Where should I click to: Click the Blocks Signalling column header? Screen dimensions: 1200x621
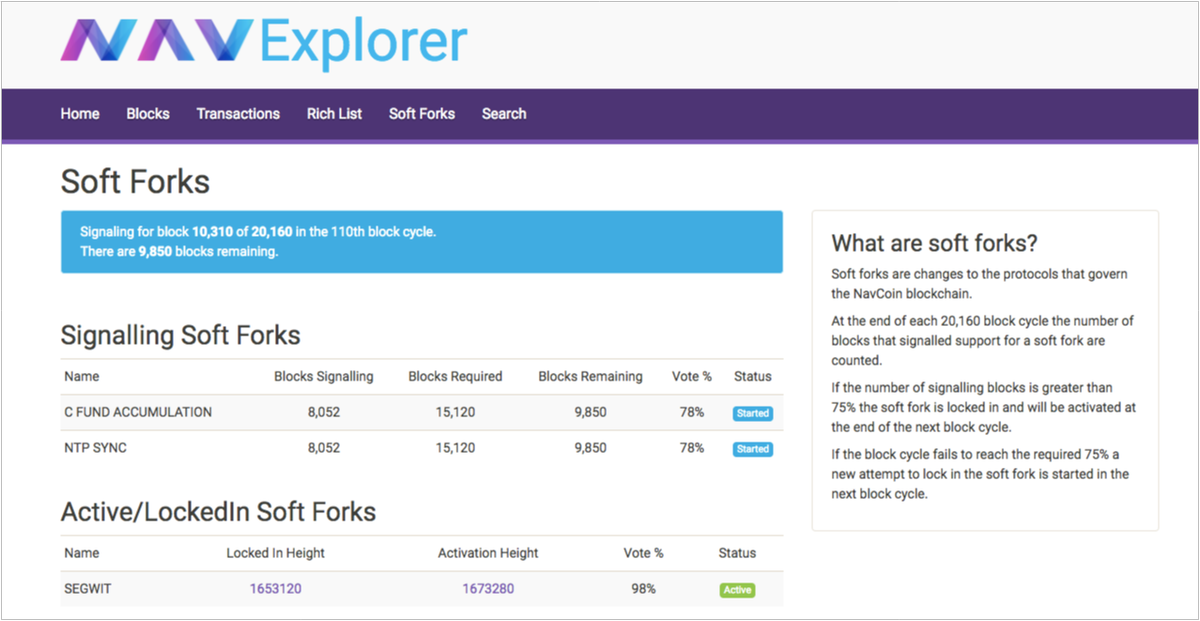[x=324, y=377]
